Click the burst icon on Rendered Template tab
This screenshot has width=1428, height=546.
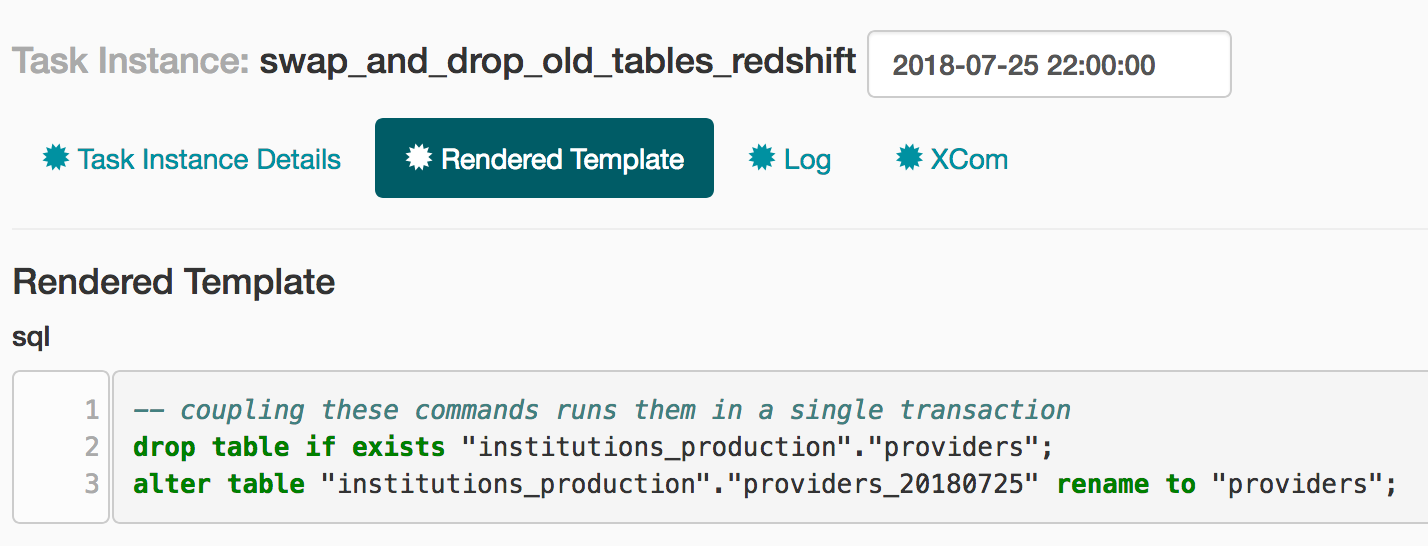coord(420,158)
